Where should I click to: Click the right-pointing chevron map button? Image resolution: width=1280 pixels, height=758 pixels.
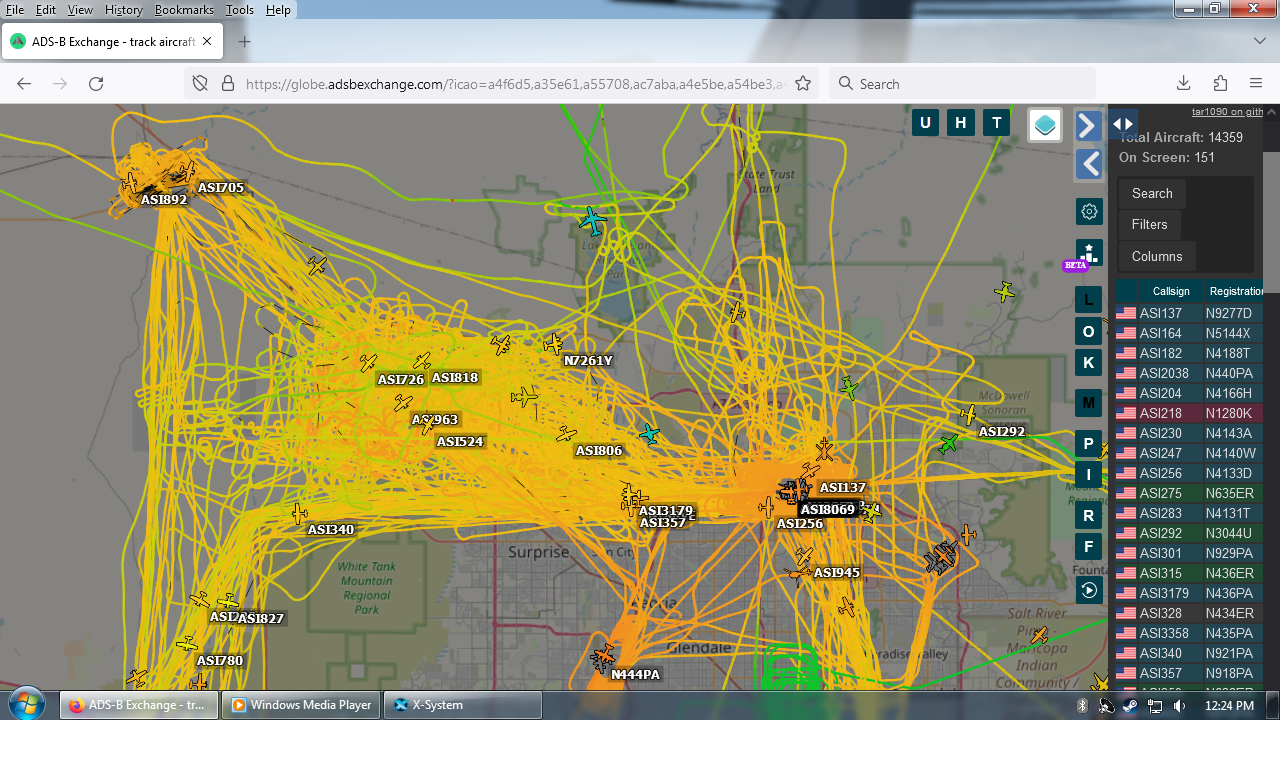coord(1089,125)
